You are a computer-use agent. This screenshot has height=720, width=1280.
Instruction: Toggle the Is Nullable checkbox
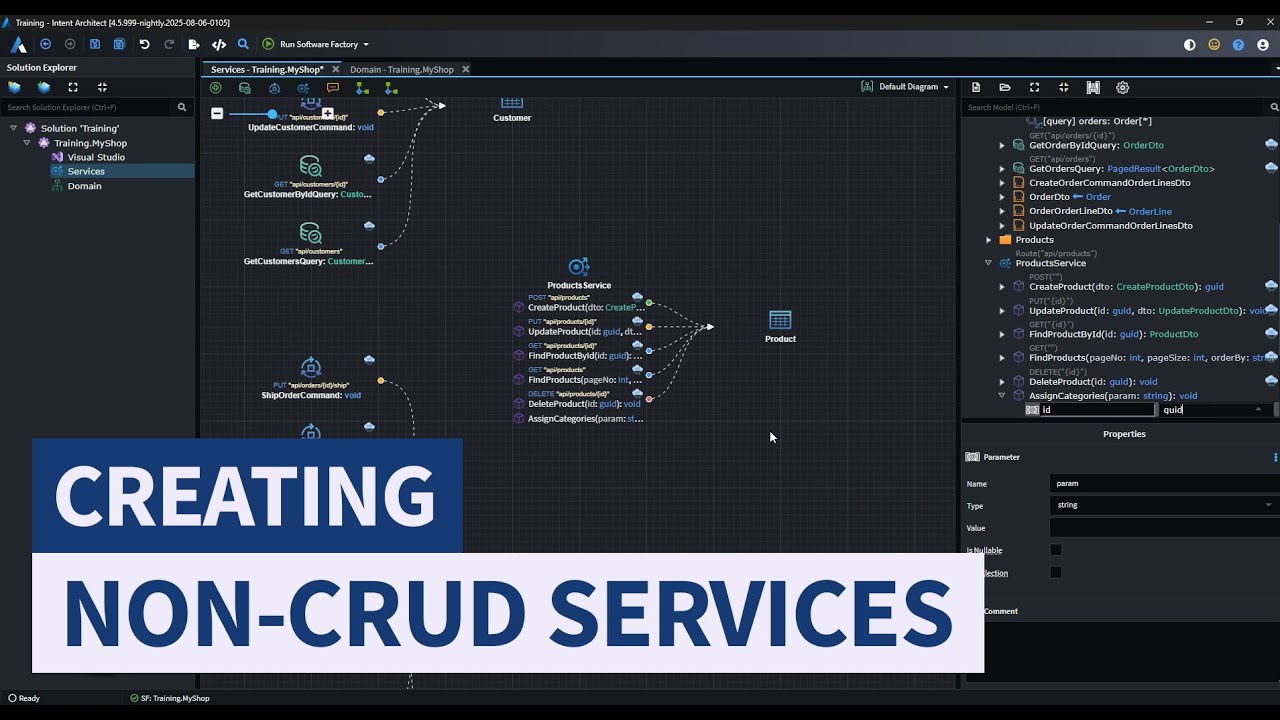[x=1056, y=550]
